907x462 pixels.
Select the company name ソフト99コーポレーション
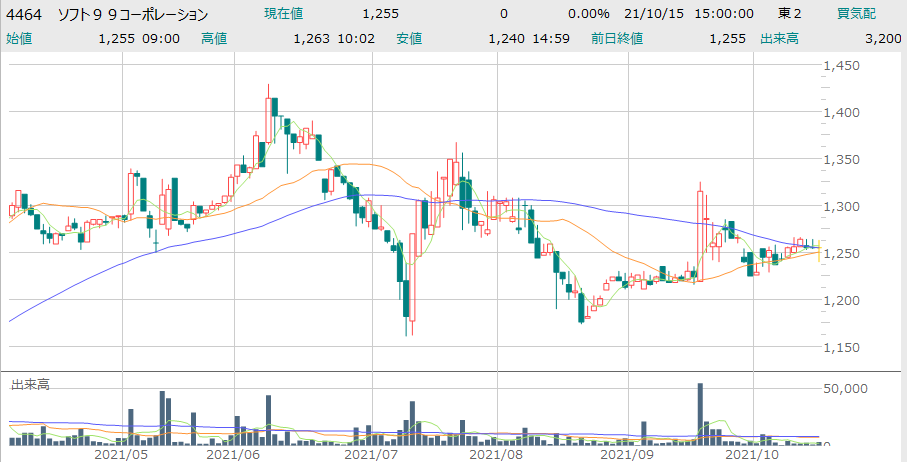click(x=134, y=14)
